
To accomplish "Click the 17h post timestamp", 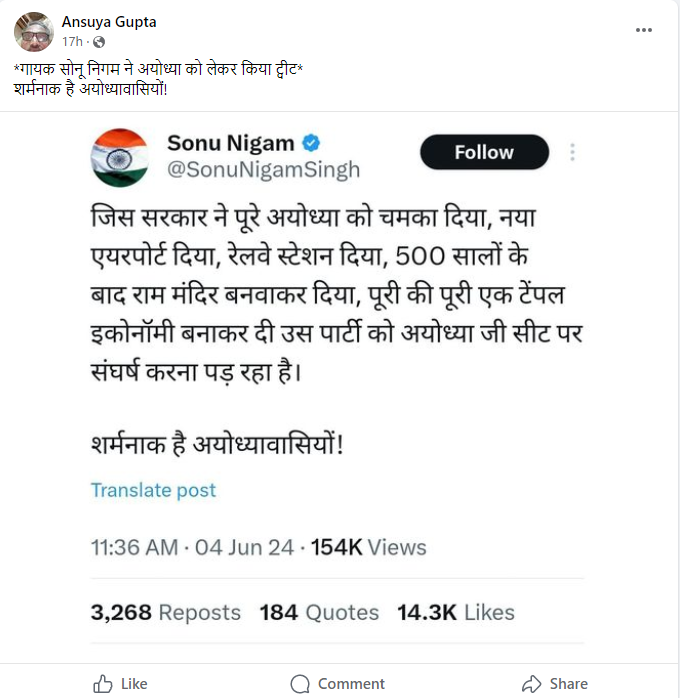I will click(71, 41).
